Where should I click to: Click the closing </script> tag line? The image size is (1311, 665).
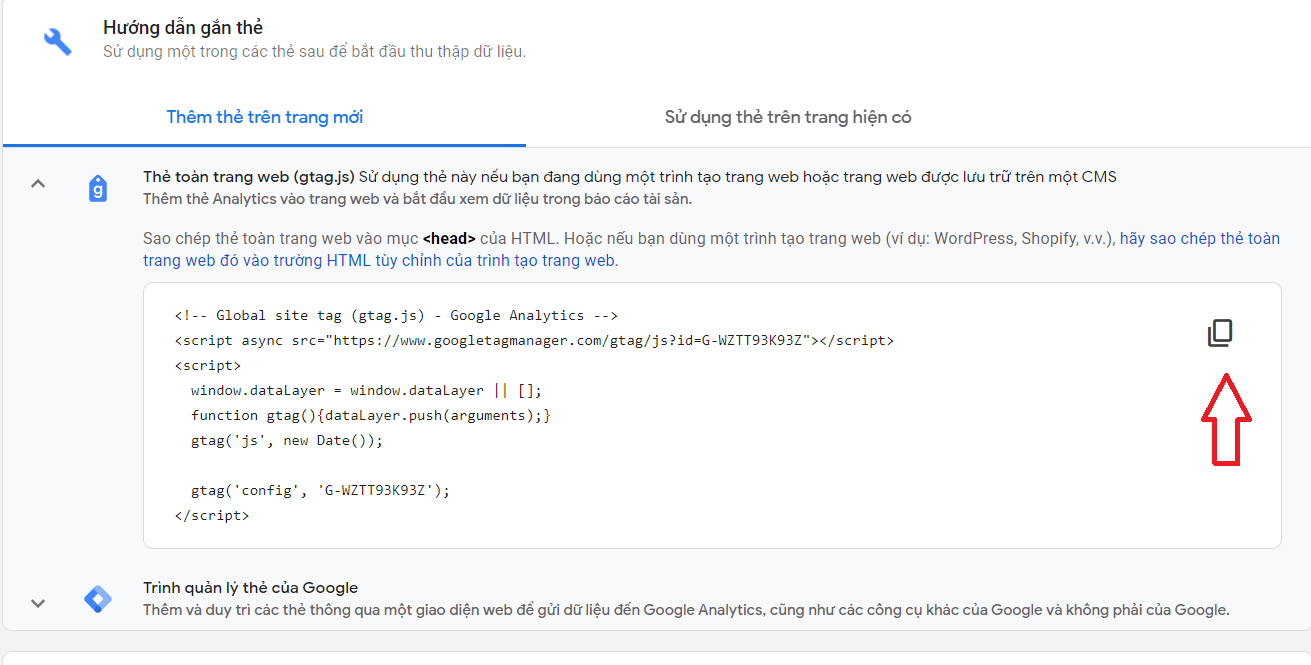click(211, 516)
